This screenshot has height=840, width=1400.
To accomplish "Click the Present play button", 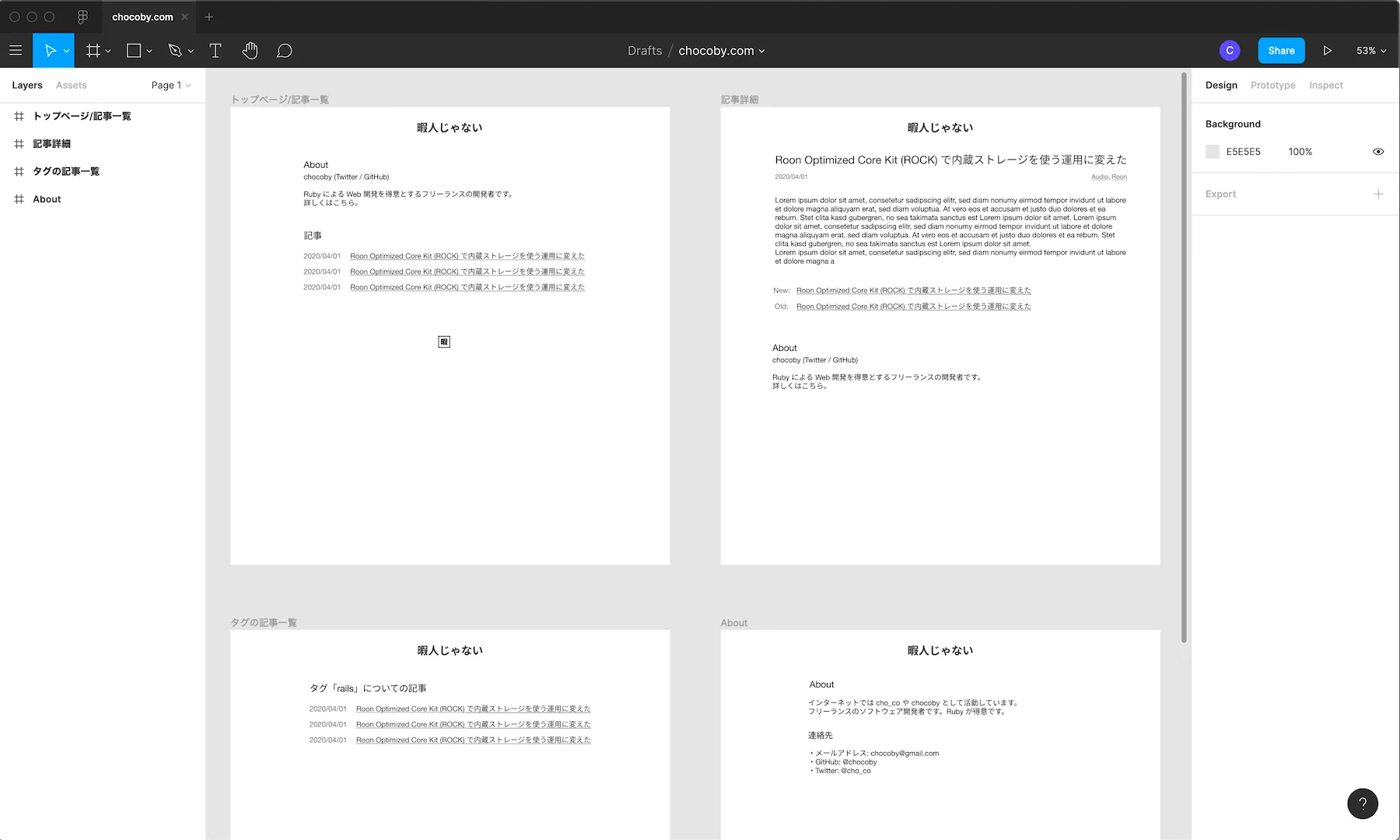I will pyautogui.click(x=1327, y=51).
